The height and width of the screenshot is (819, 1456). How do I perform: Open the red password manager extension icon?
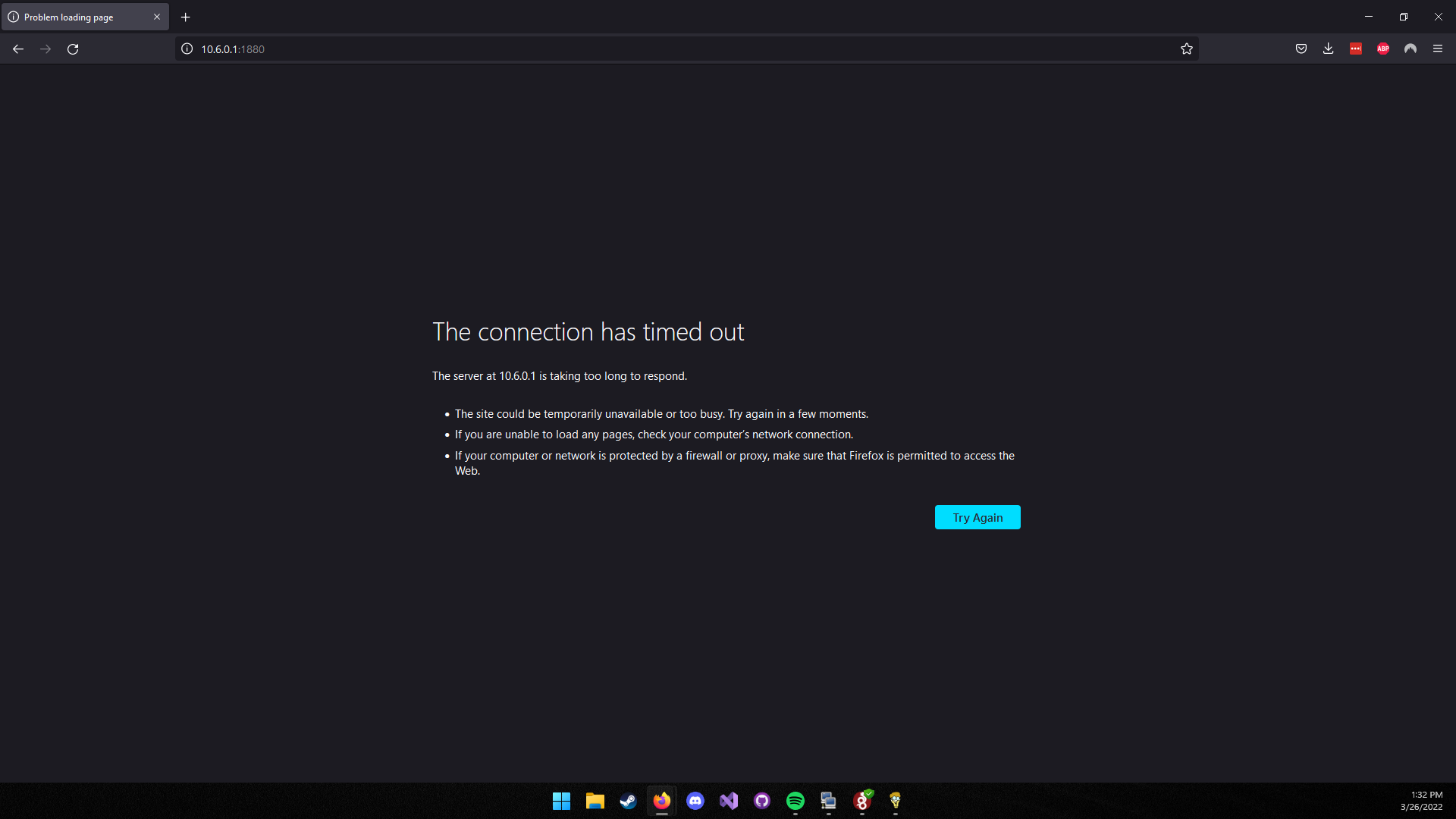coord(1356,49)
